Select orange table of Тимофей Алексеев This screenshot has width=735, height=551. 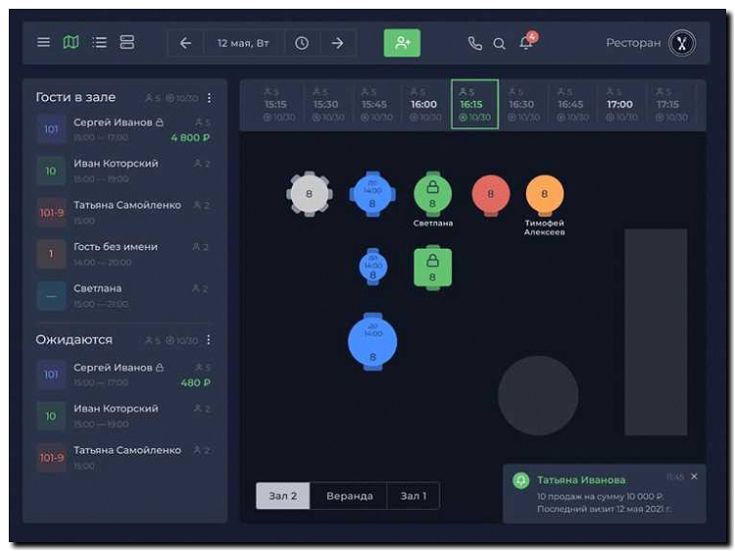click(x=544, y=194)
